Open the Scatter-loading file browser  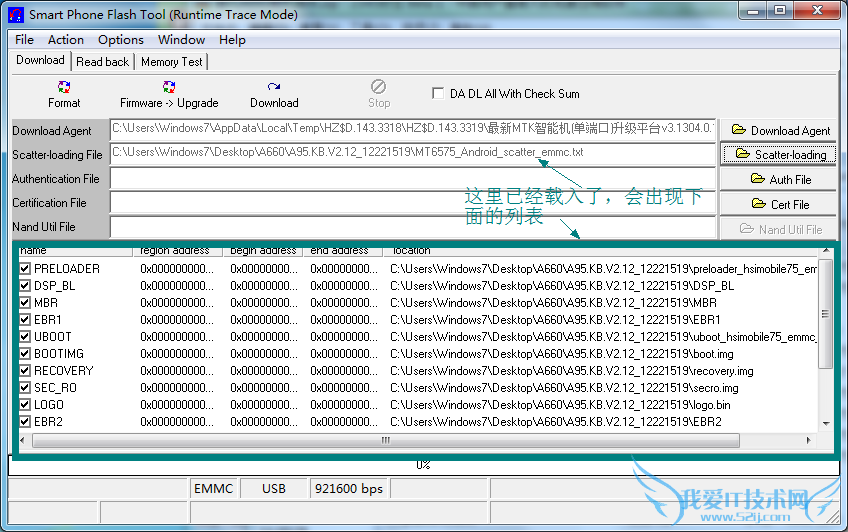pos(780,154)
